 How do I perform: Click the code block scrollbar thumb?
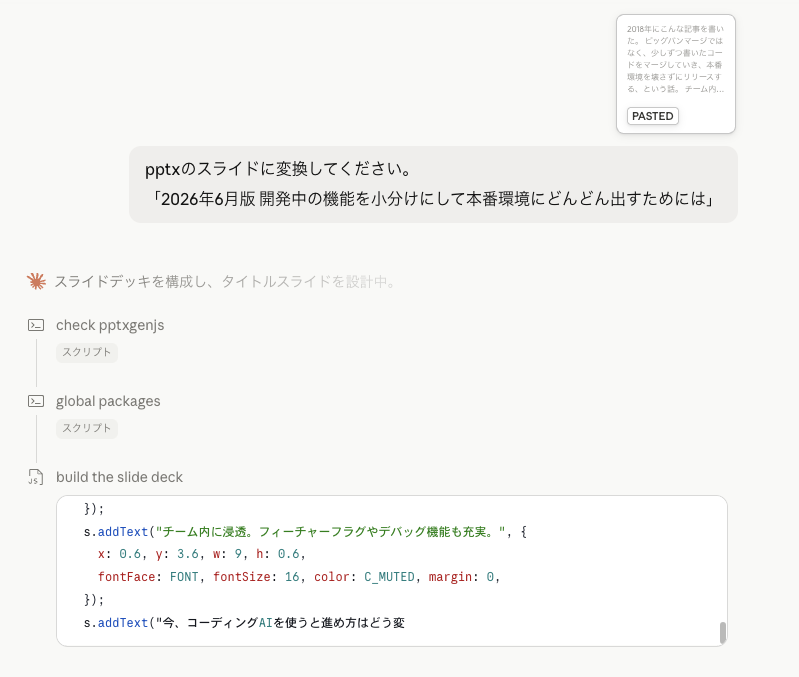tap(723, 633)
